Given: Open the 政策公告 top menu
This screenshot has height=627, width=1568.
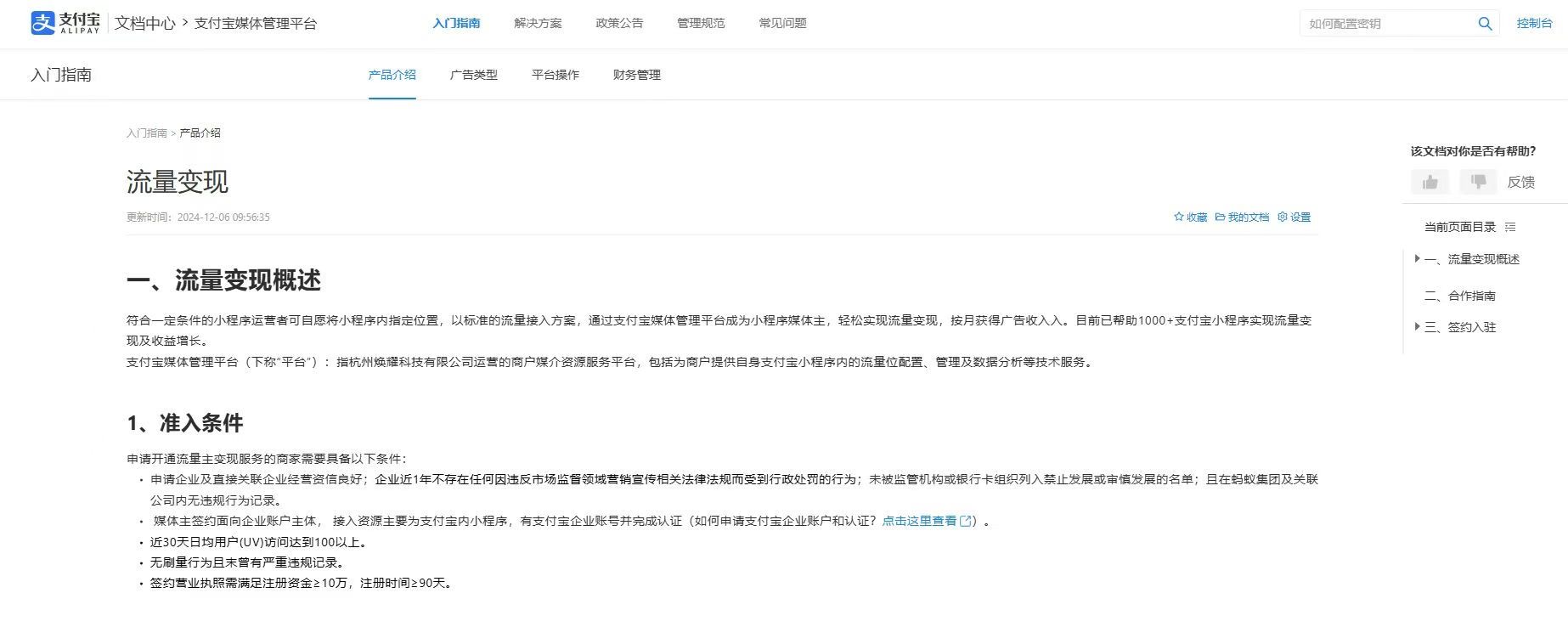Looking at the screenshot, I should tap(619, 23).
